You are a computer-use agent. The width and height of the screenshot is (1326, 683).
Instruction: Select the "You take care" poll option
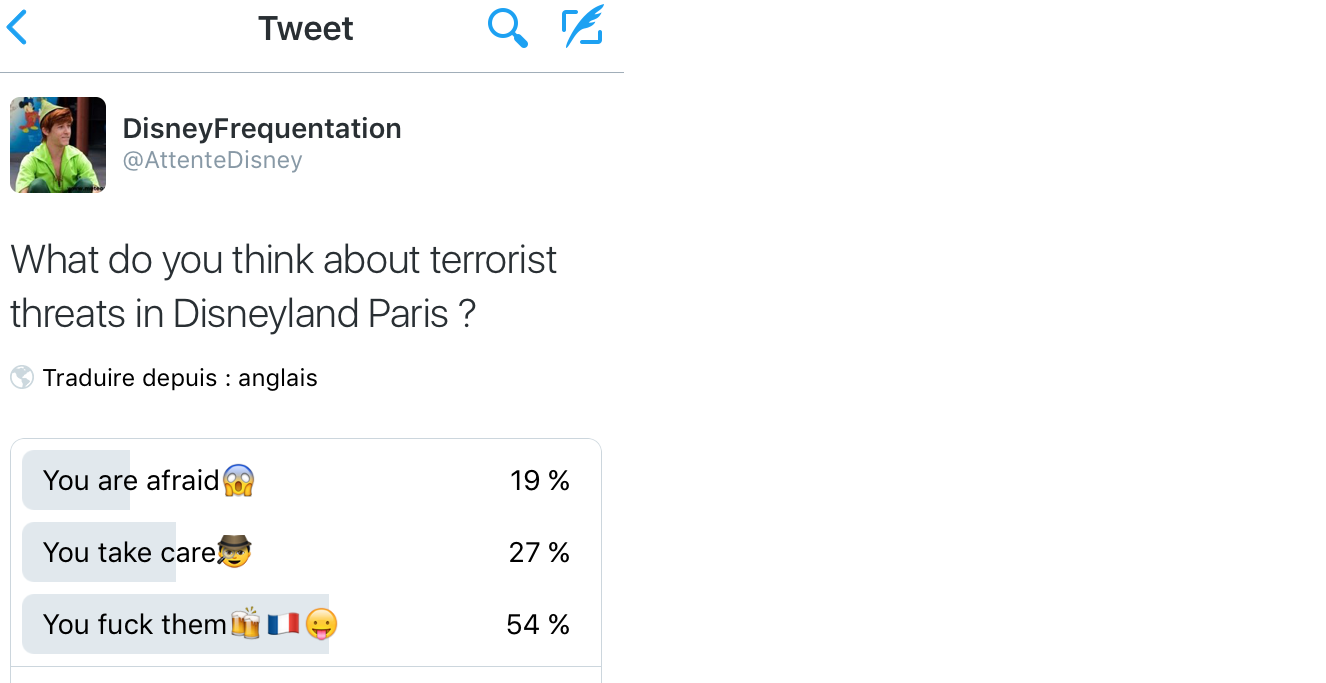(306, 552)
